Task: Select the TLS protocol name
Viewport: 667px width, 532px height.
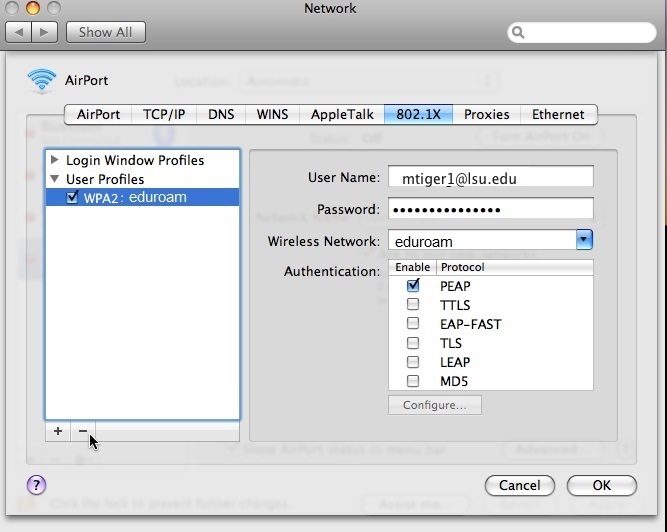Action: [451, 343]
